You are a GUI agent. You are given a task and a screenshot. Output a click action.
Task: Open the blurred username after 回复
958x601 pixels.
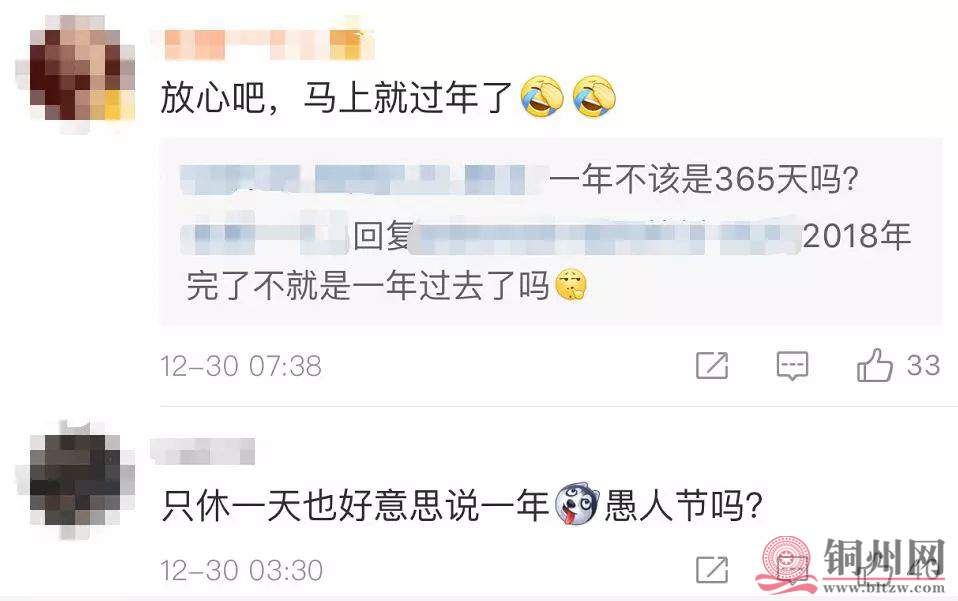(606, 237)
